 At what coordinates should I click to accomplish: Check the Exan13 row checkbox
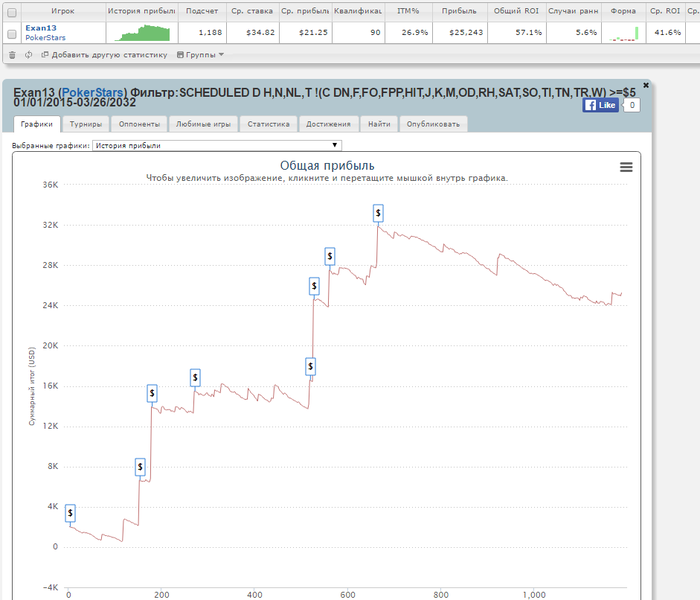12,34
